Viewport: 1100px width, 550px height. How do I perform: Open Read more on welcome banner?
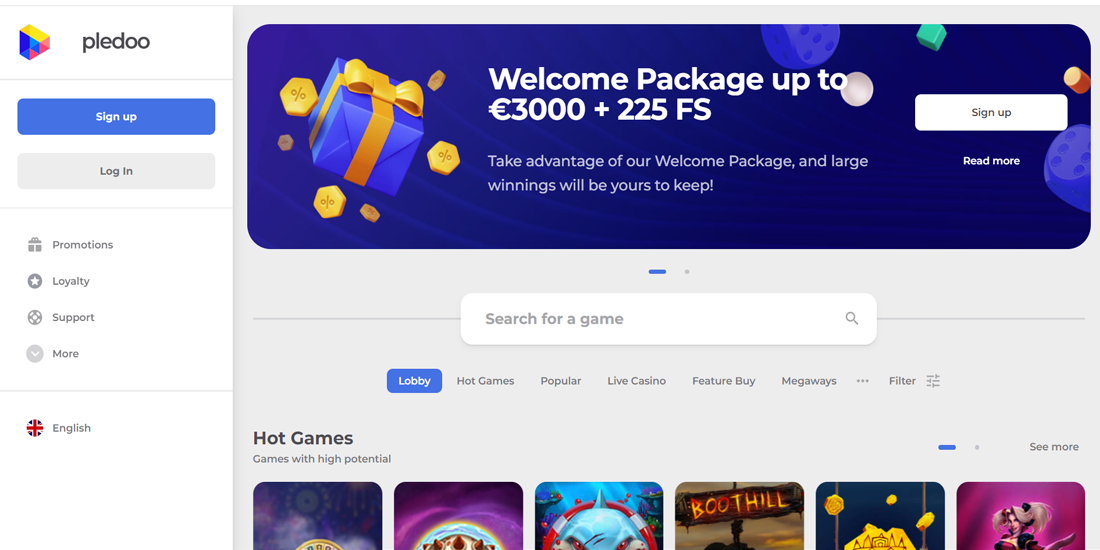click(x=991, y=161)
